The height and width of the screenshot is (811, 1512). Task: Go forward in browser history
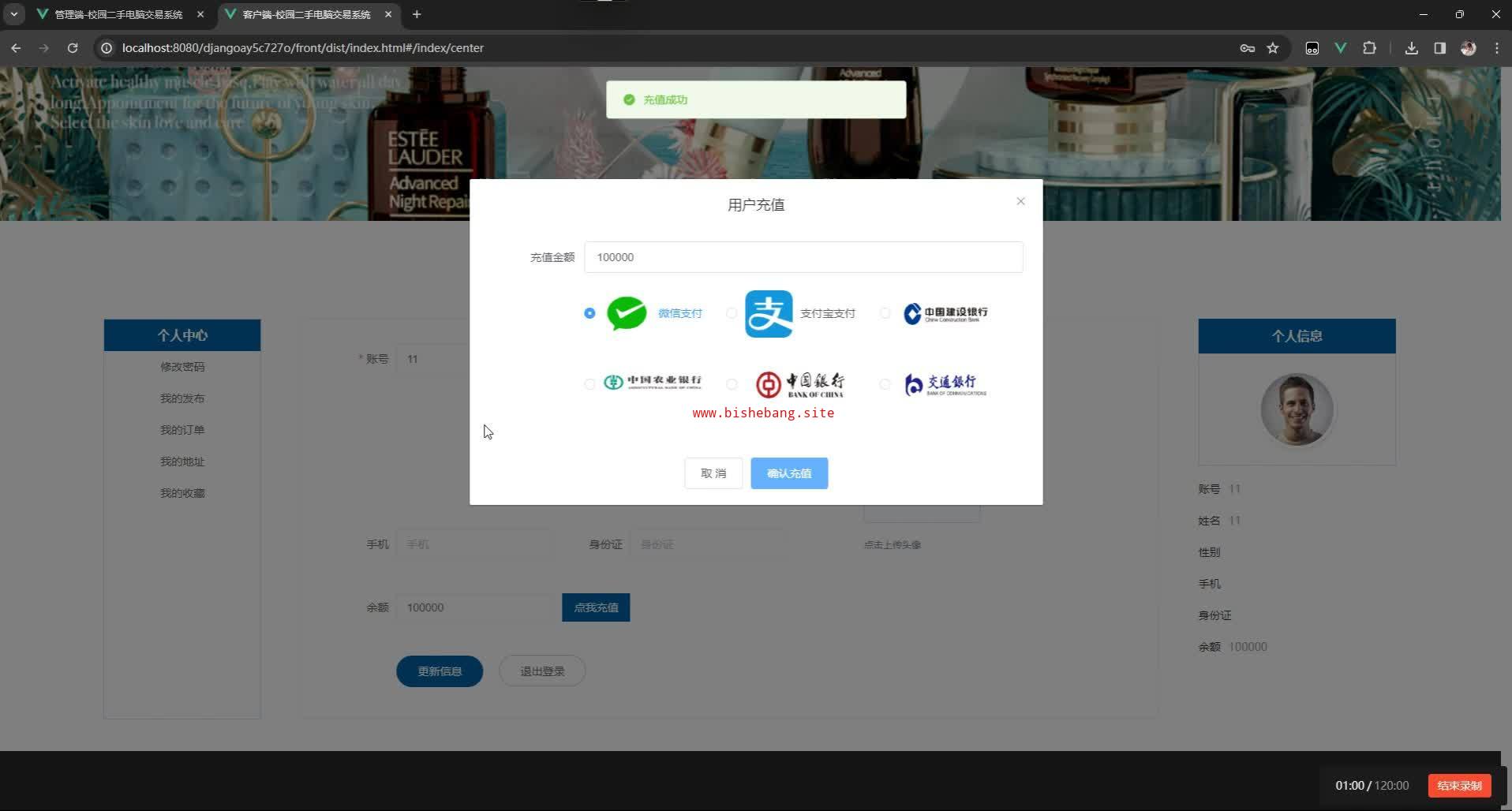(x=44, y=48)
